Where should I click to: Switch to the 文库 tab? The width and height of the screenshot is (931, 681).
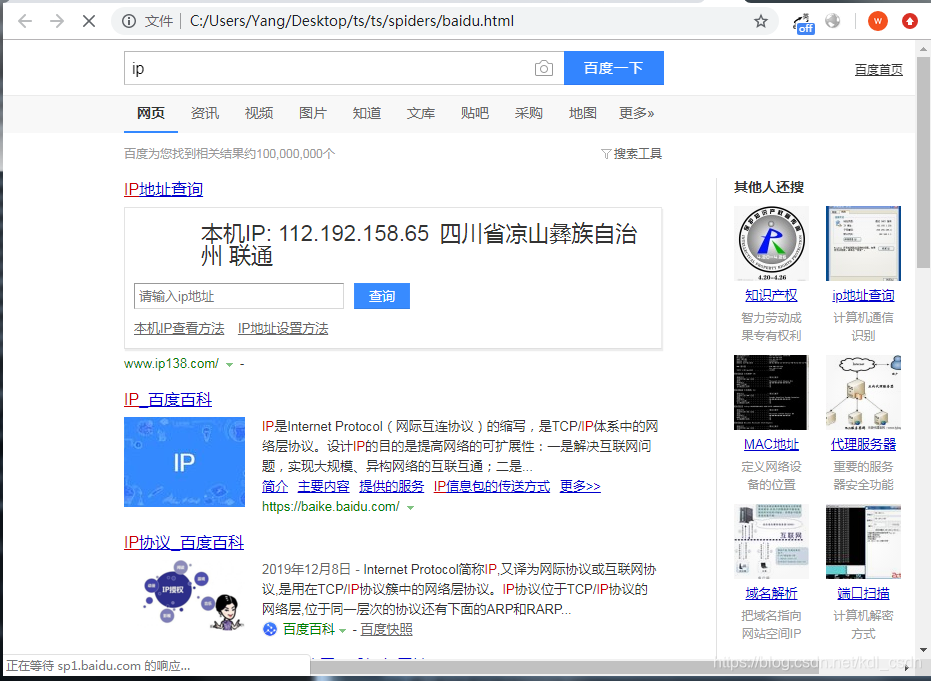[x=421, y=113]
